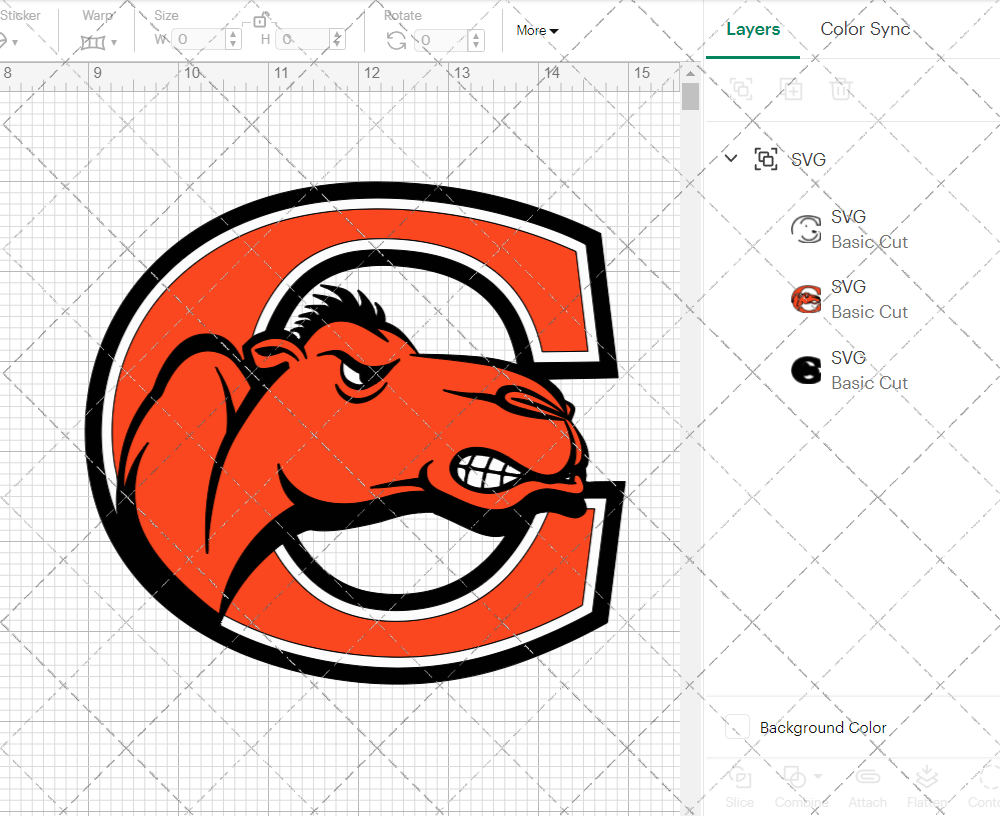
Task: Toggle selection of the orange SVG Basic Cut layer
Action: click(x=806, y=298)
